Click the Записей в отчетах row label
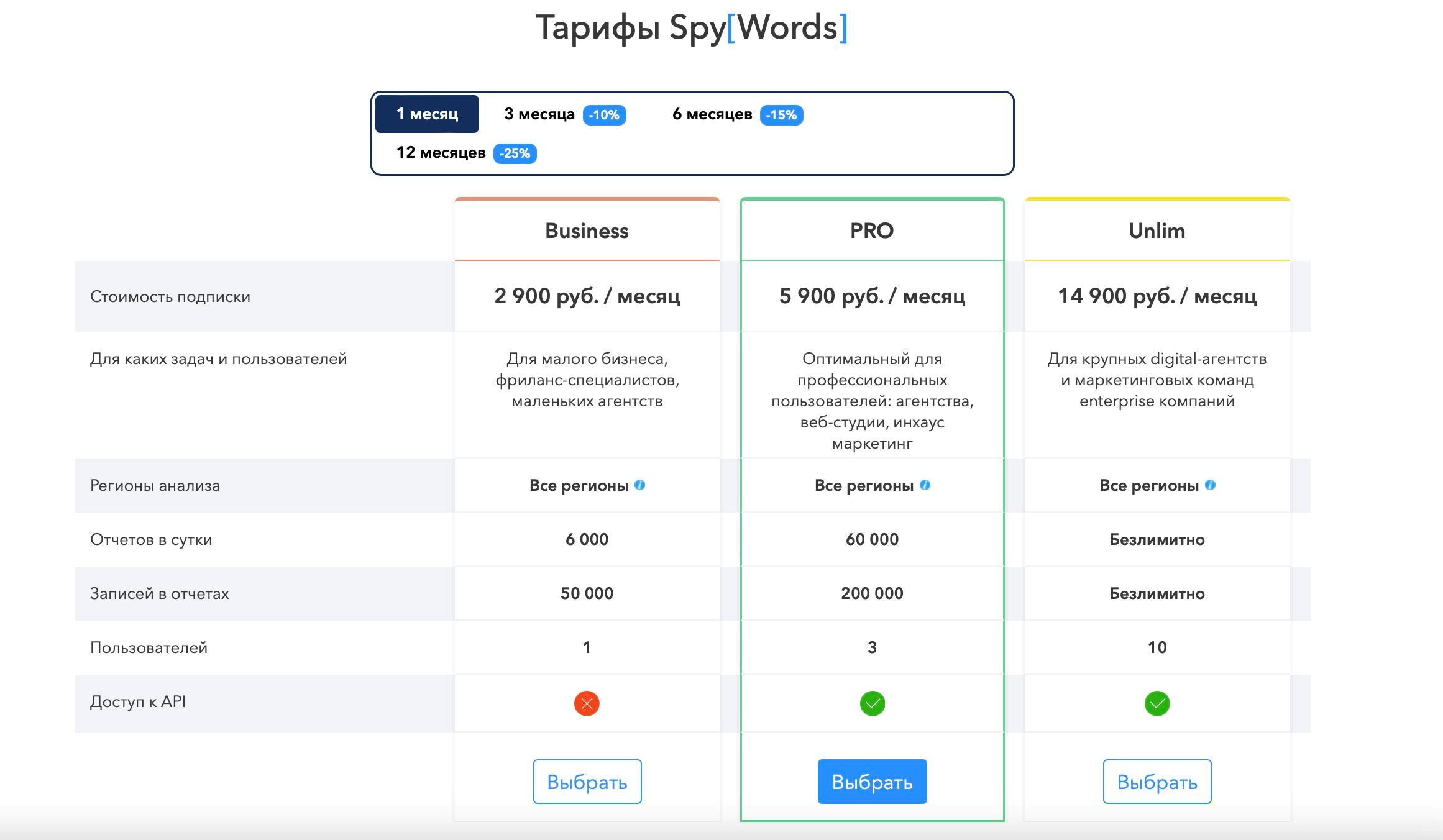Image resolution: width=1443 pixels, height=840 pixels. coord(159,593)
